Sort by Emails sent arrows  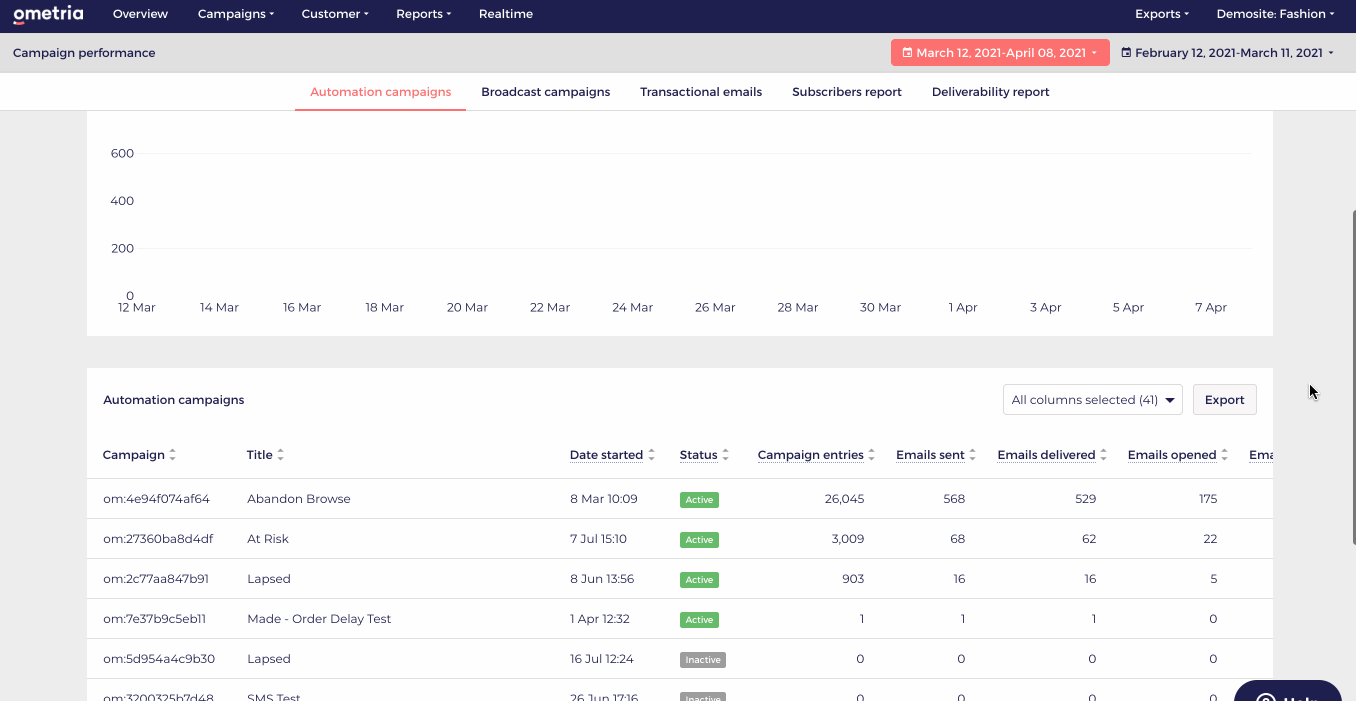point(973,455)
